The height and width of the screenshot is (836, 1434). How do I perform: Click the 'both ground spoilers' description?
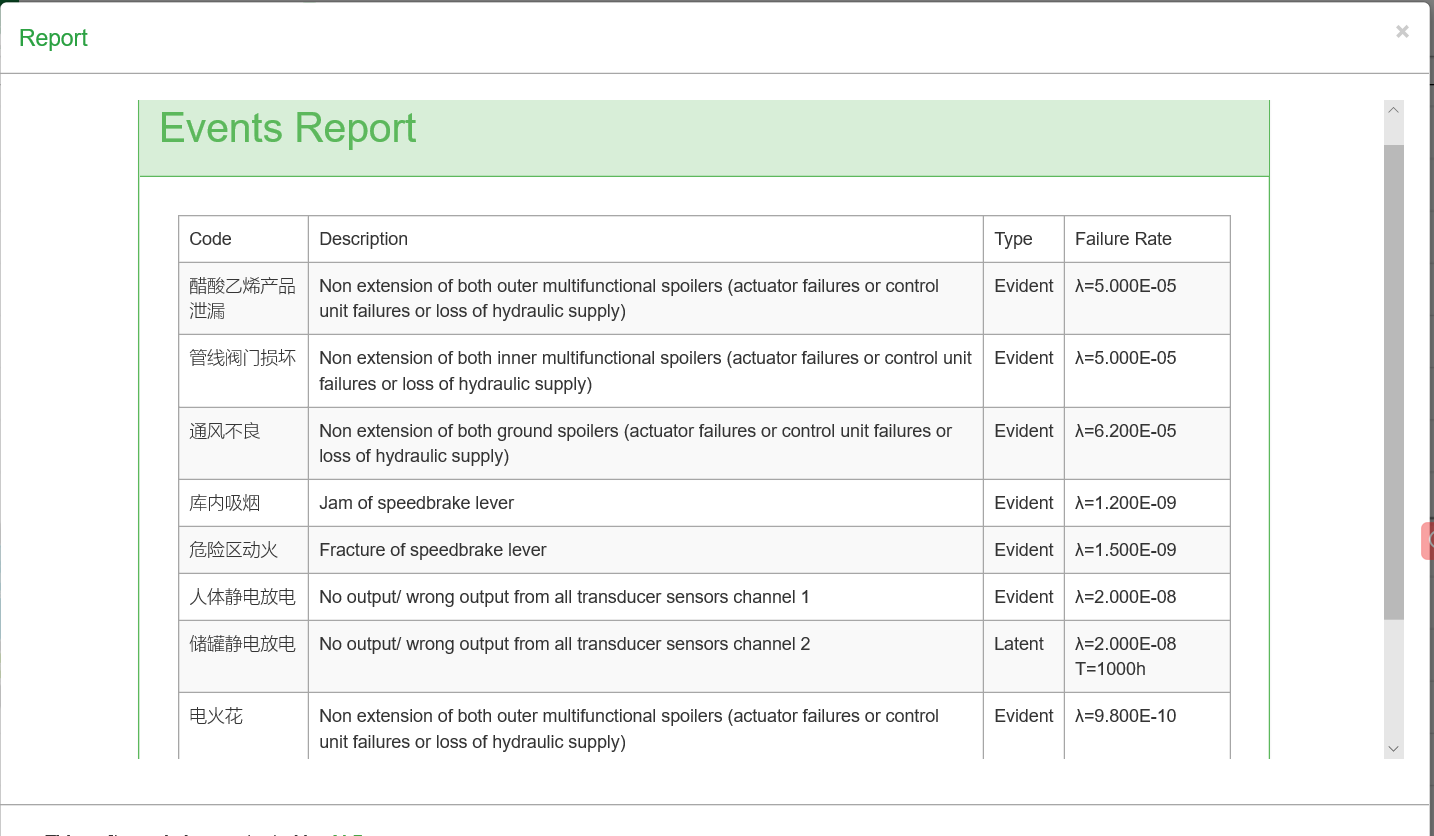click(635, 443)
